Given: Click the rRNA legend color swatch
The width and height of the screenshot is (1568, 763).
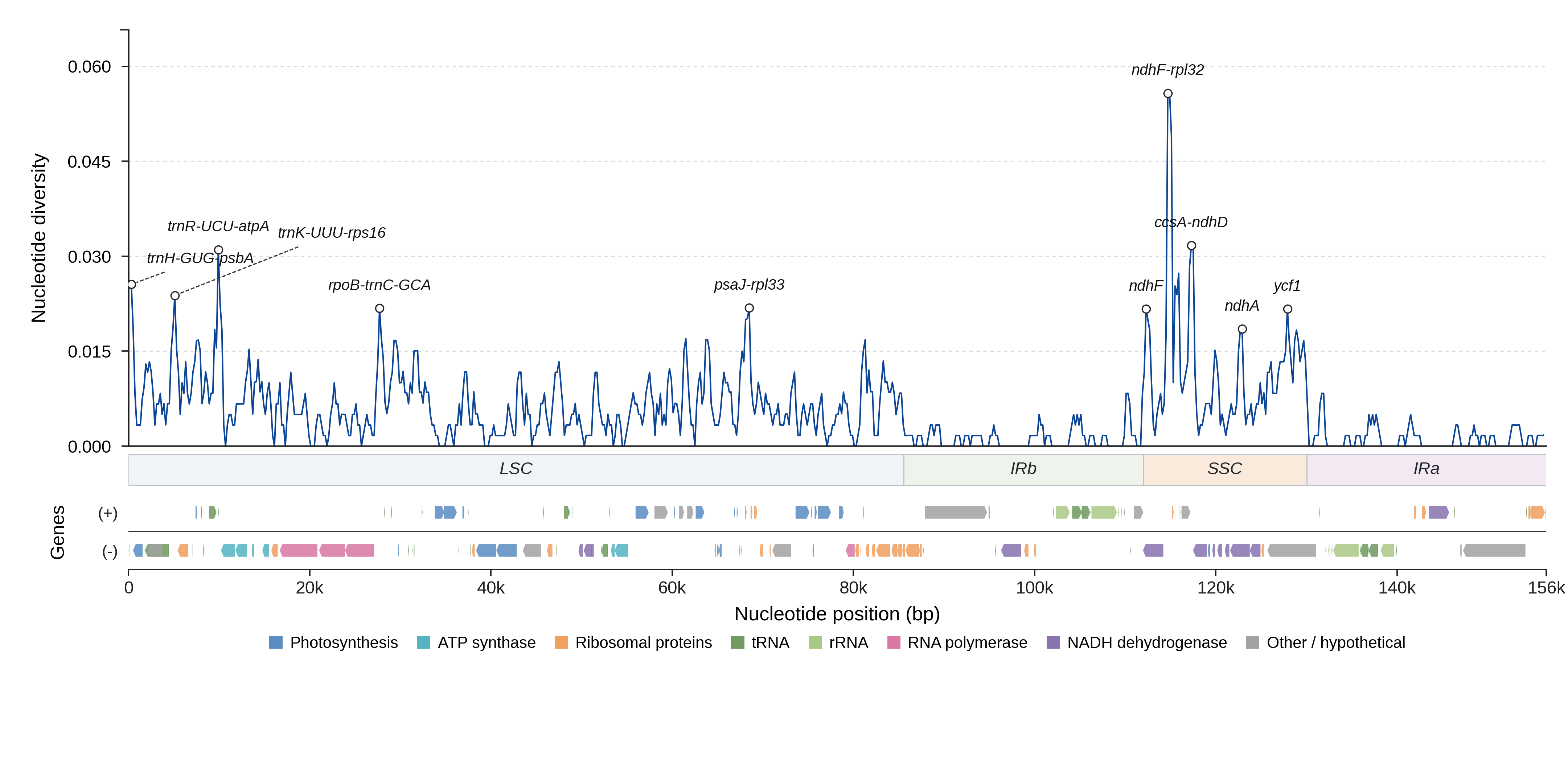Looking at the screenshot, I should click(x=815, y=642).
